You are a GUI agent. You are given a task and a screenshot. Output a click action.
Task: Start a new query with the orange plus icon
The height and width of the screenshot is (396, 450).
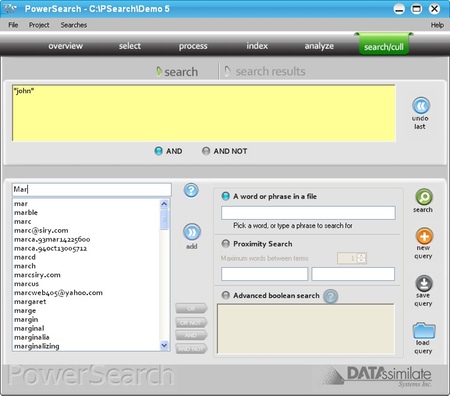pos(424,236)
